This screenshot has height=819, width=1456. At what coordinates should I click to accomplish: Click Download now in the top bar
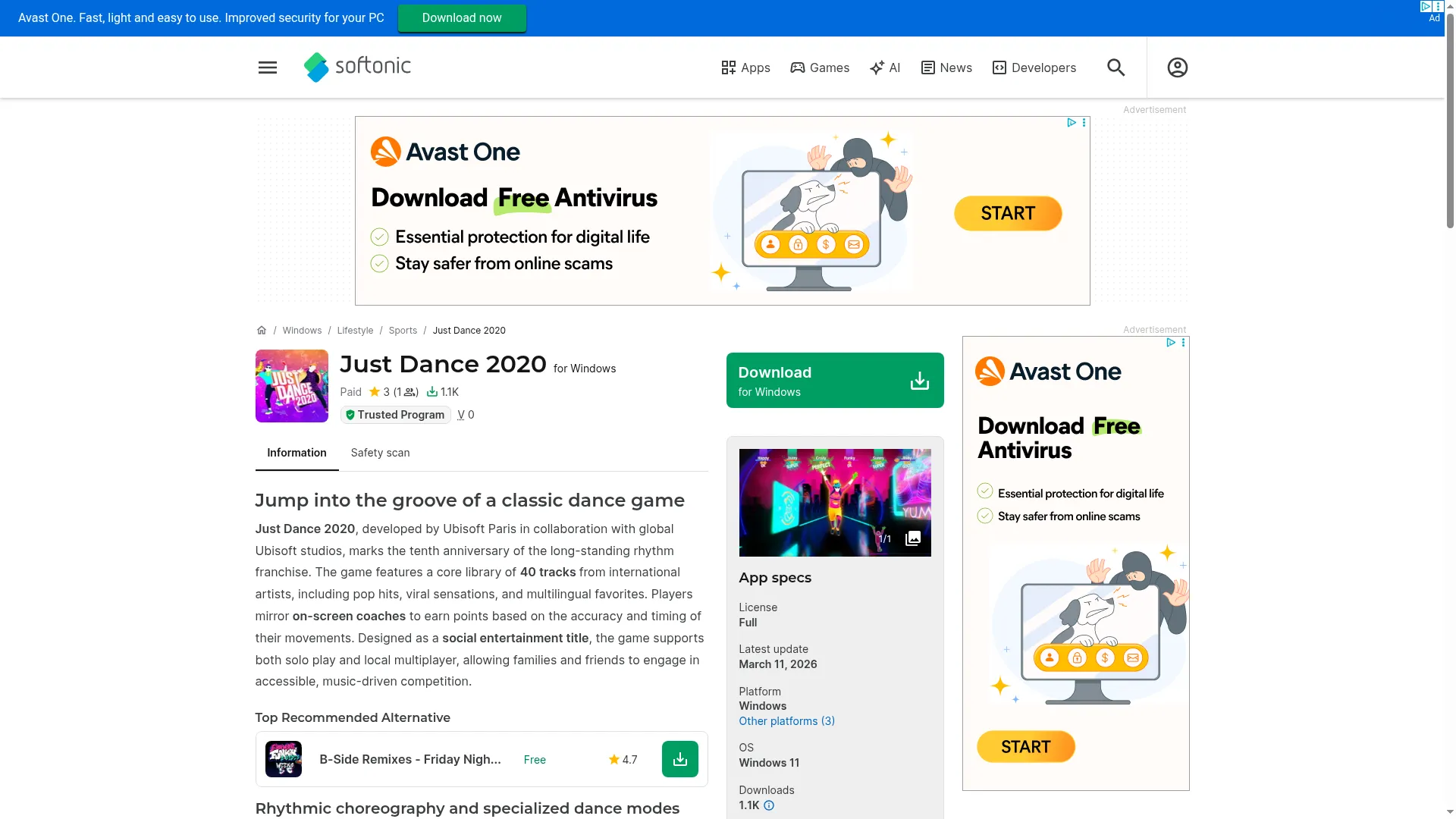[x=462, y=18]
